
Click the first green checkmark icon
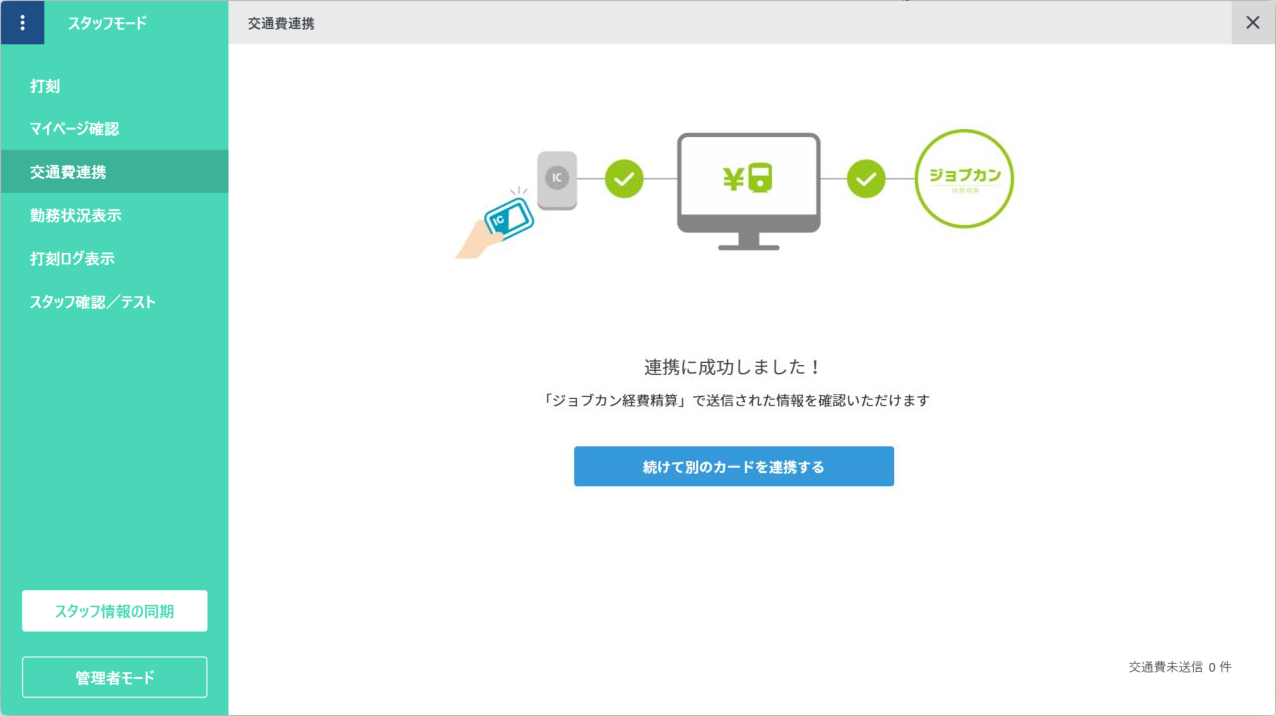coord(624,179)
